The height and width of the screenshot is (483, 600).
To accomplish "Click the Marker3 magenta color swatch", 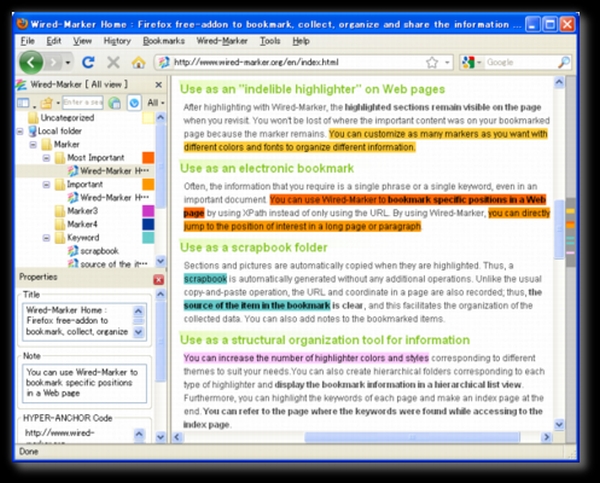I will [148, 211].
